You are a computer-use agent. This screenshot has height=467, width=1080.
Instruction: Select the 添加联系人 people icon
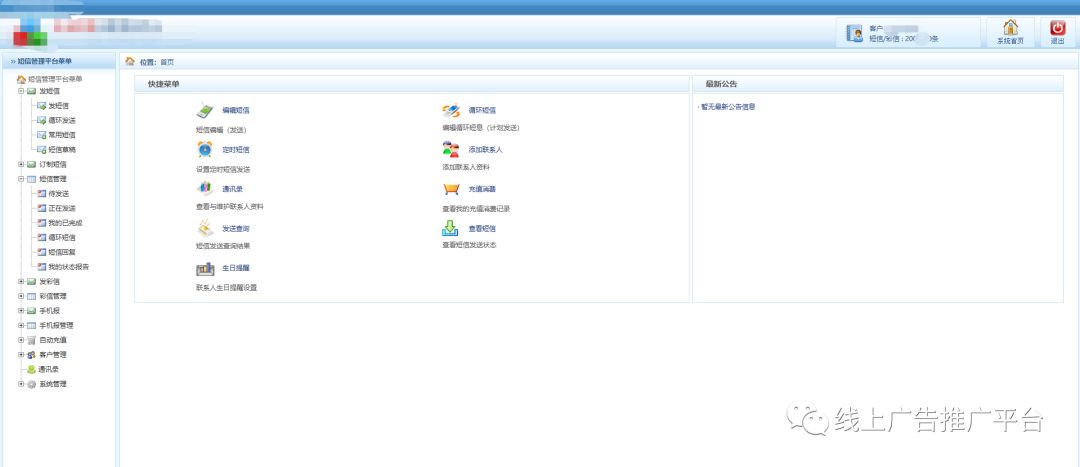[451, 149]
